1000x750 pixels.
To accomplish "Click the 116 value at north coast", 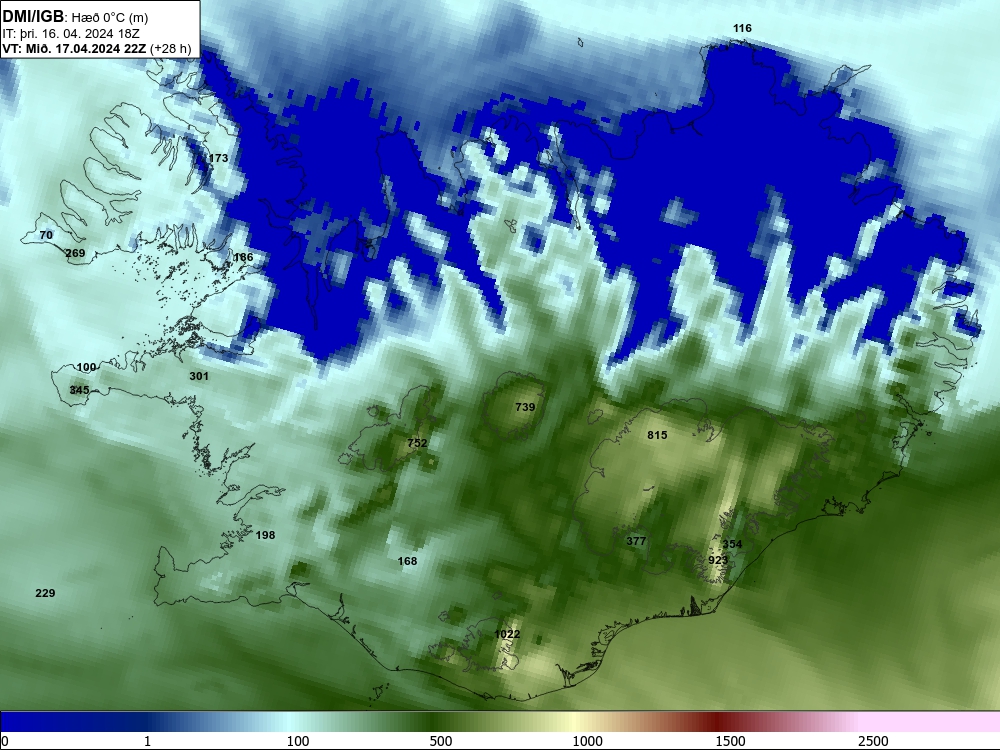I will [742, 28].
